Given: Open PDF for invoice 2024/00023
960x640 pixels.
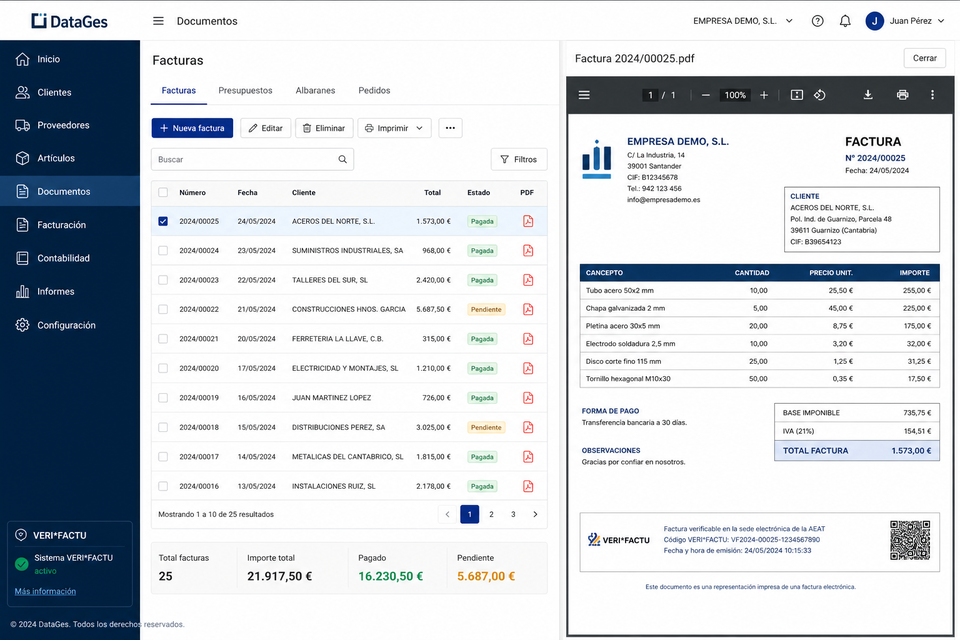Looking at the screenshot, I should (528, 280).
